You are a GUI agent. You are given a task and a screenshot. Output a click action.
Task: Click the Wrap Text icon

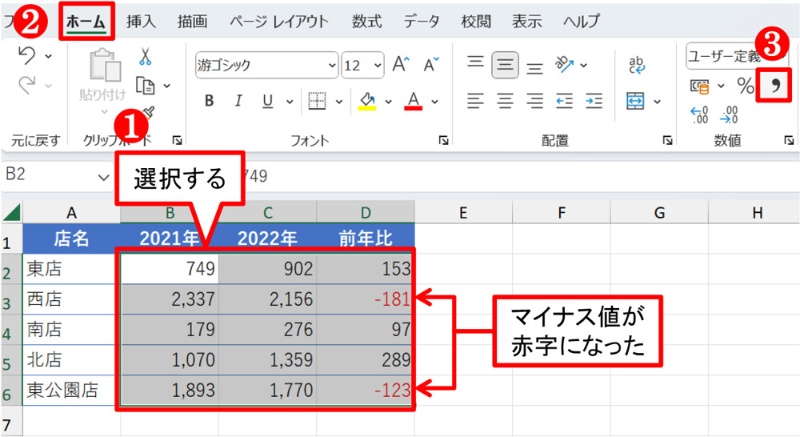tap(636, 65)
